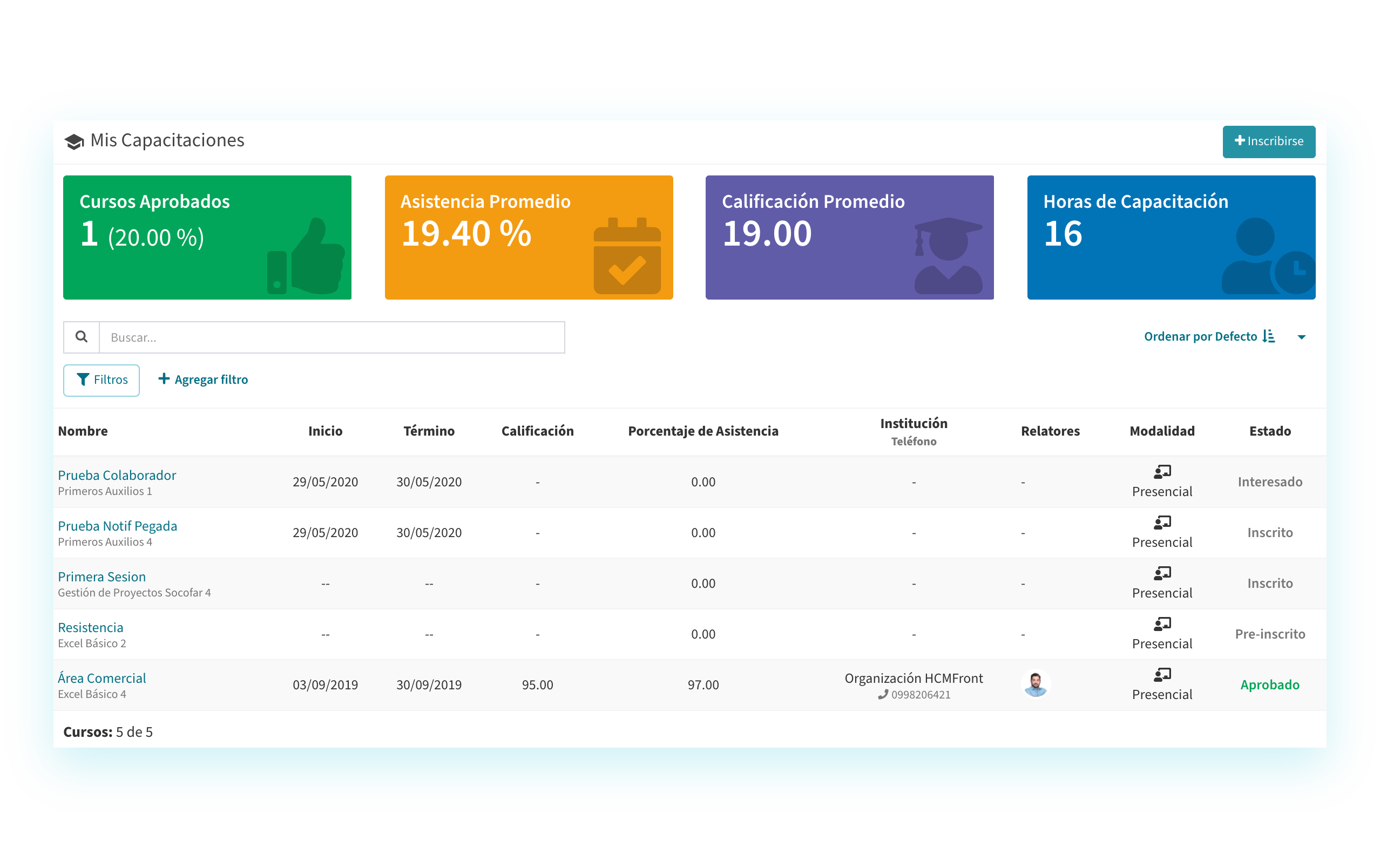
Task: Click the Estado column header
Action: 1269,431
